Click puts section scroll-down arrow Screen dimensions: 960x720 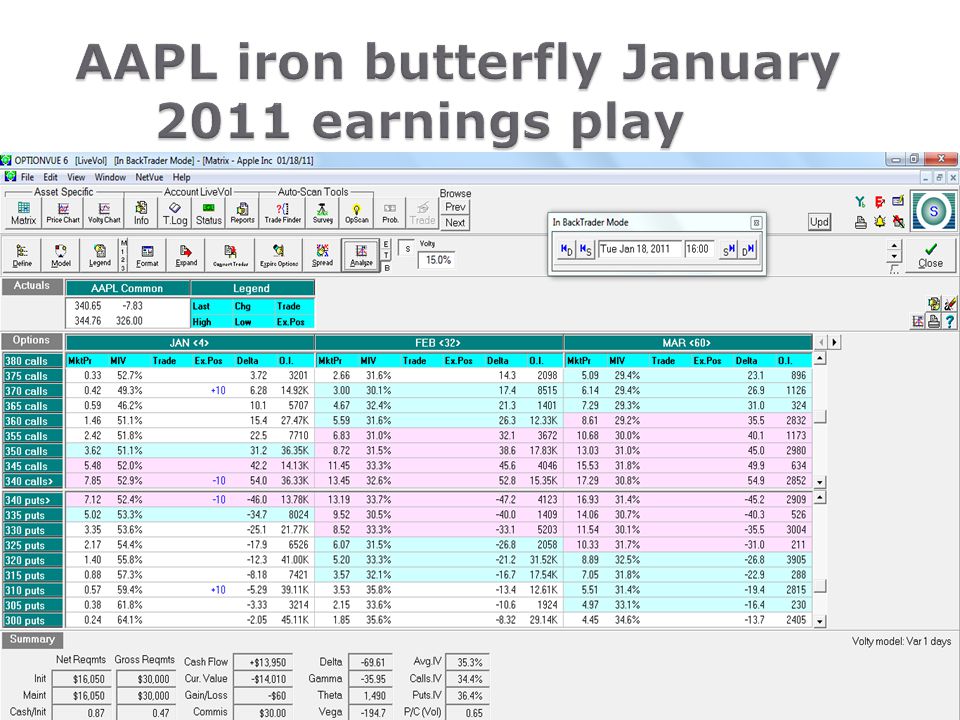[820, 621]
